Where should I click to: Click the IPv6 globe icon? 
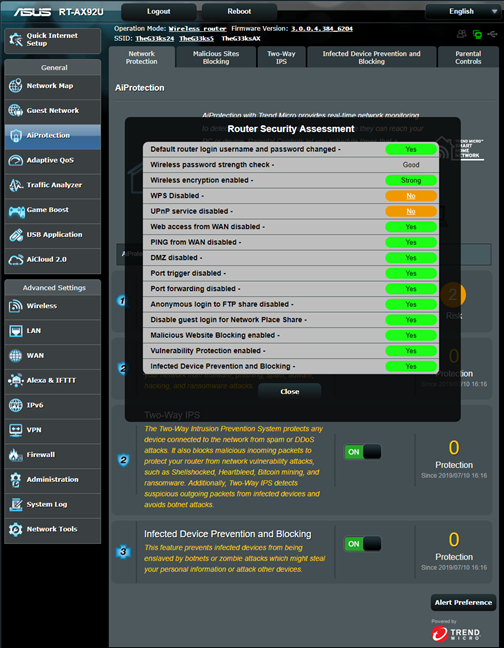click(x=16, y=405)
